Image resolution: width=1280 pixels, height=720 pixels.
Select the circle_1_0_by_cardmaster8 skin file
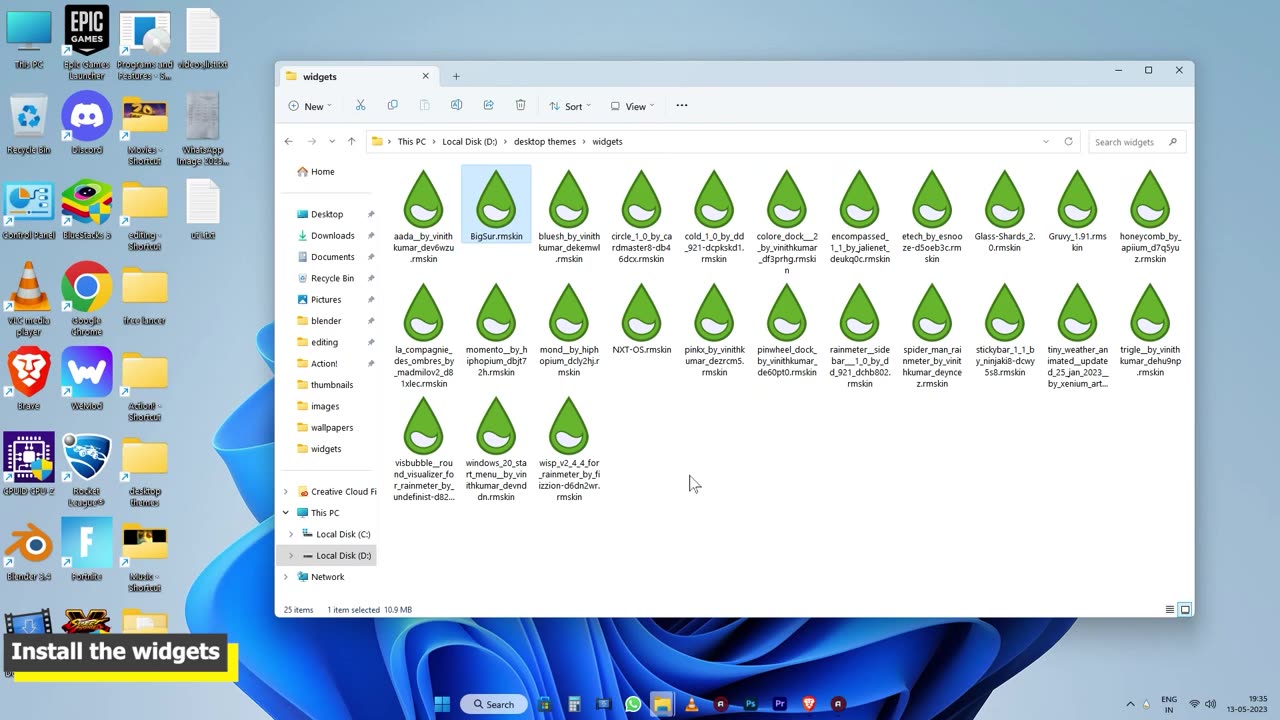(x=641, y=216)
